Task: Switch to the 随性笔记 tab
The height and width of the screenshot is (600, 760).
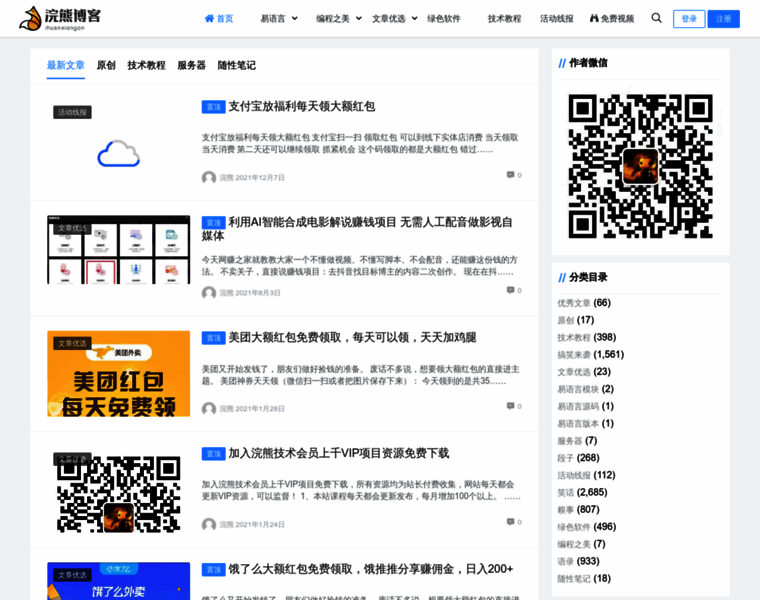Action: click(x=237, y=65)
